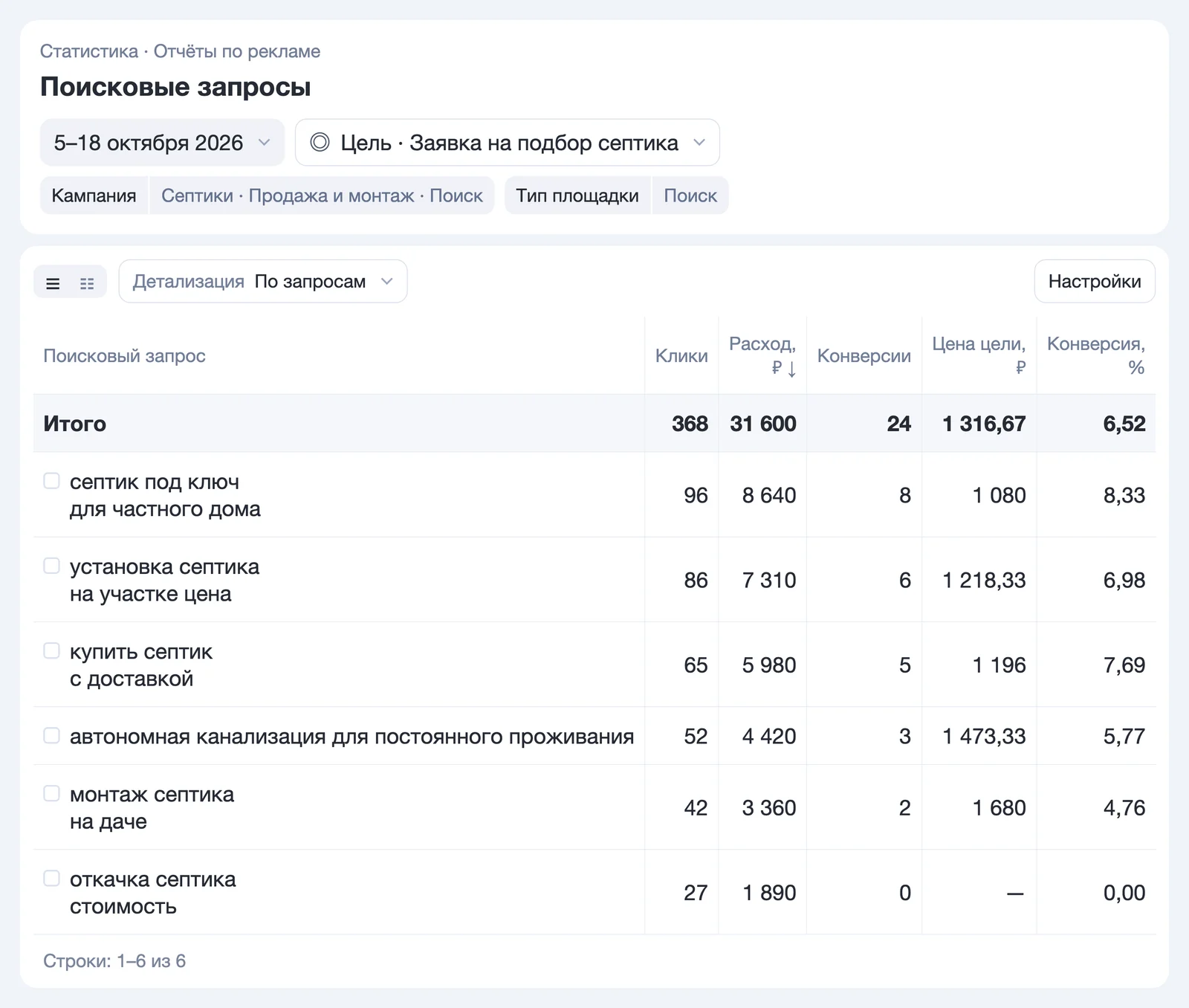The height and width of the screenshot is (1008, 1189).
Task: Click the Кампания filter label
Action: 94,196
